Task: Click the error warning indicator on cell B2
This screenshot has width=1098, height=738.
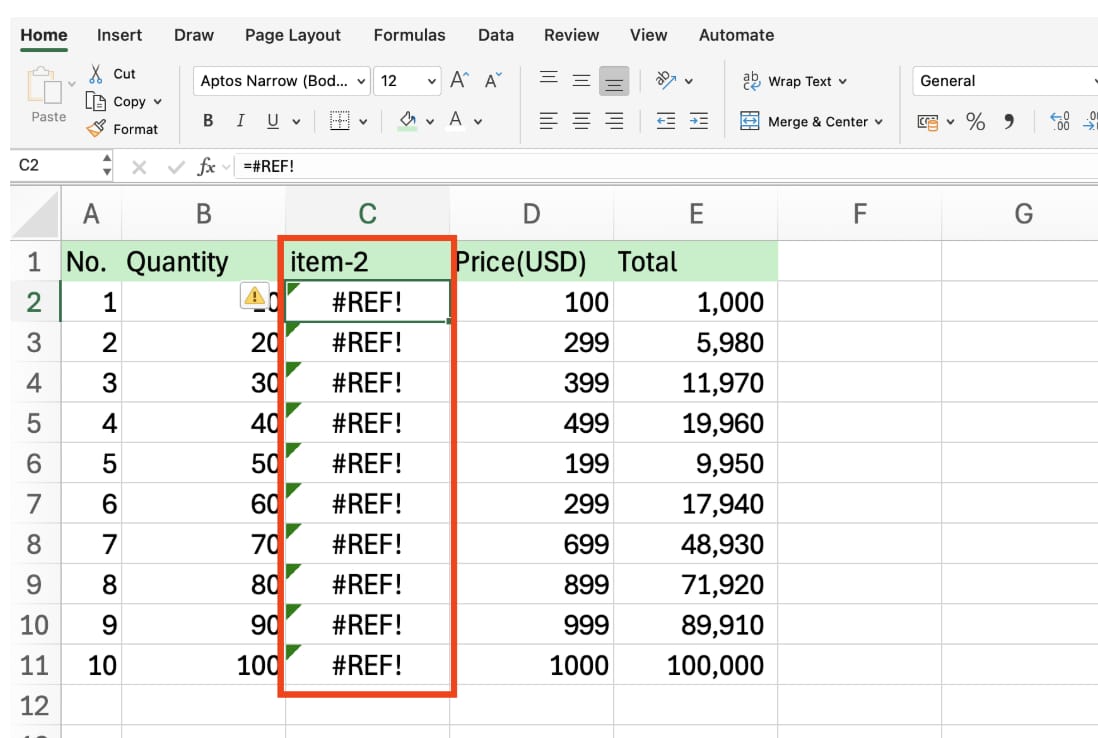Action: pos(255,297)
